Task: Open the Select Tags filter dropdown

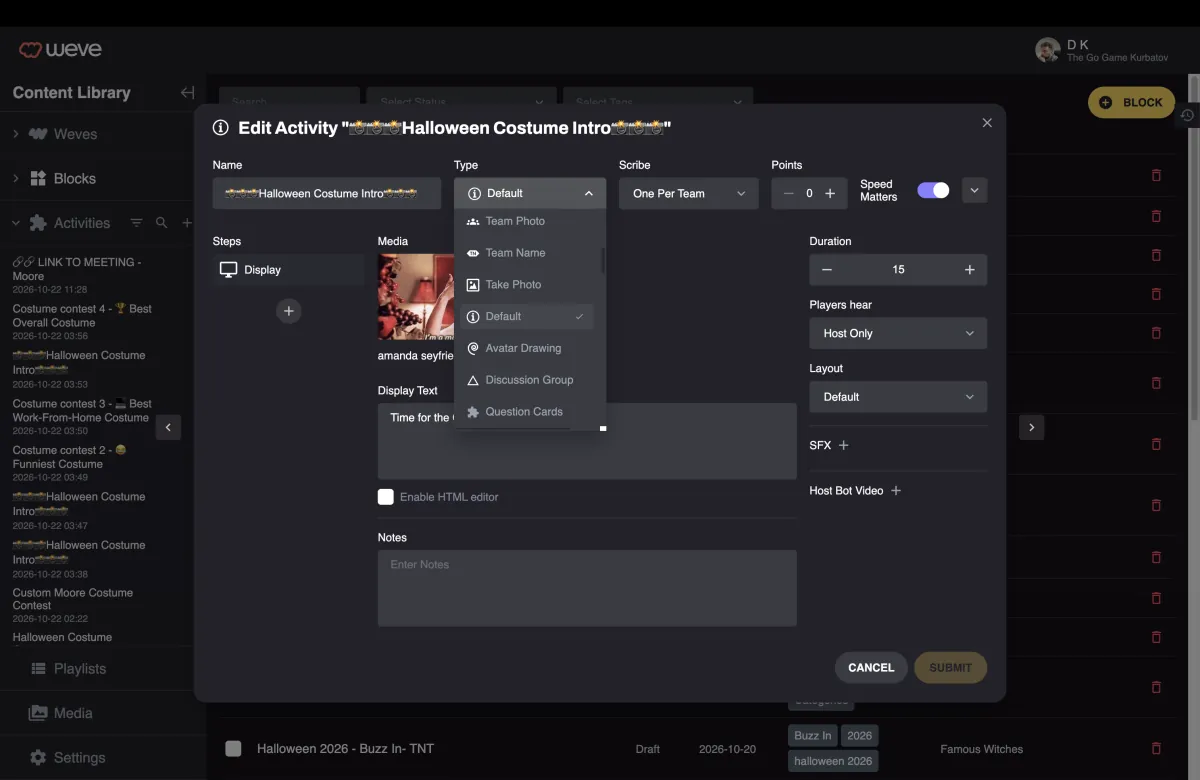Action: pos(657,101)
